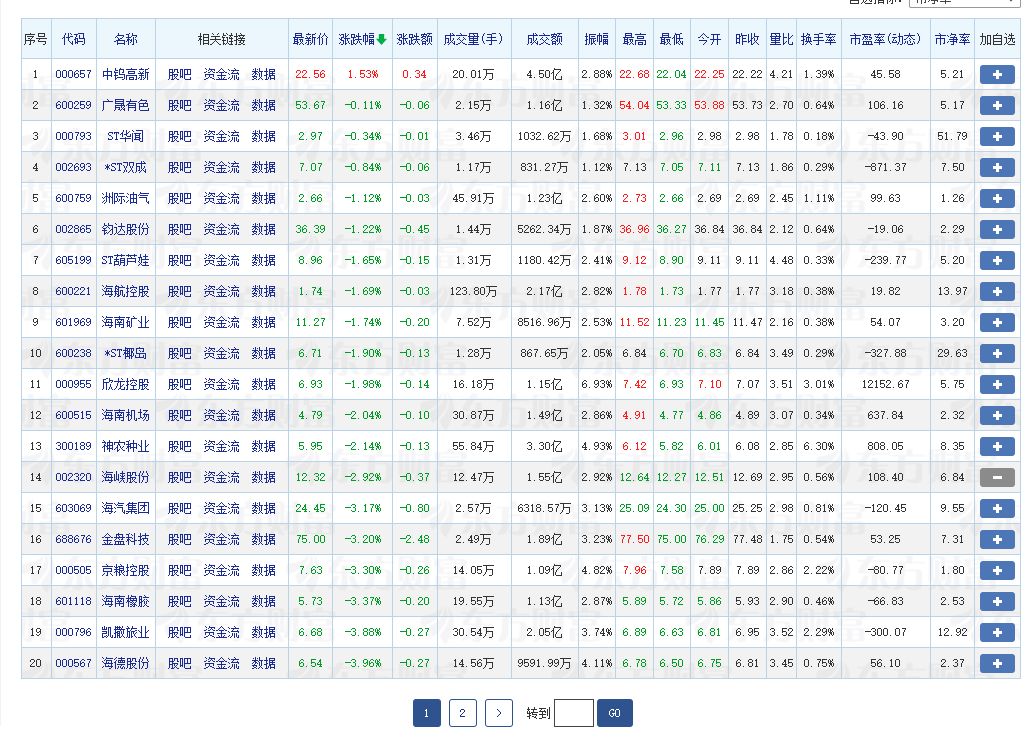Open stock code 601118 link

pos(73,602)
